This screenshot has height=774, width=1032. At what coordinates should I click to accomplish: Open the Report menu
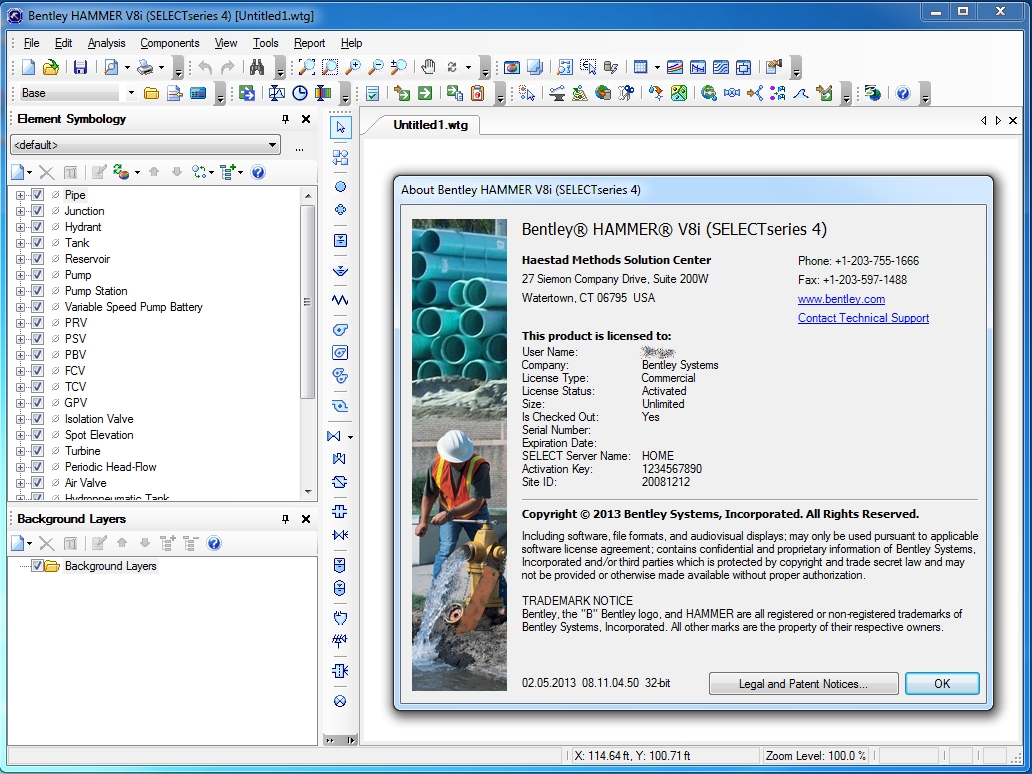pyautogui.click(x=309, y=43)
